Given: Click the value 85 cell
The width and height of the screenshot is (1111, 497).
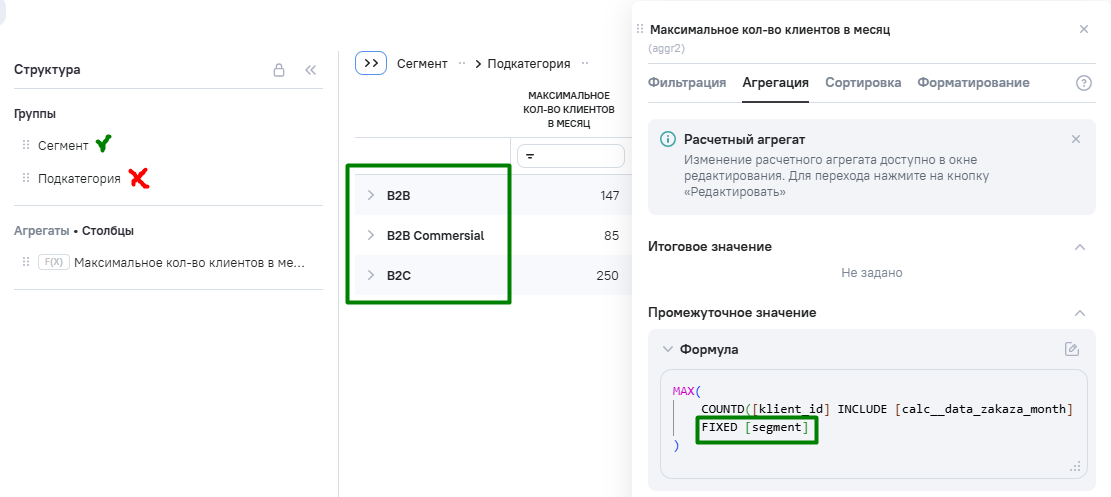Looking at the screenshot, I should (x=611, y=235).
